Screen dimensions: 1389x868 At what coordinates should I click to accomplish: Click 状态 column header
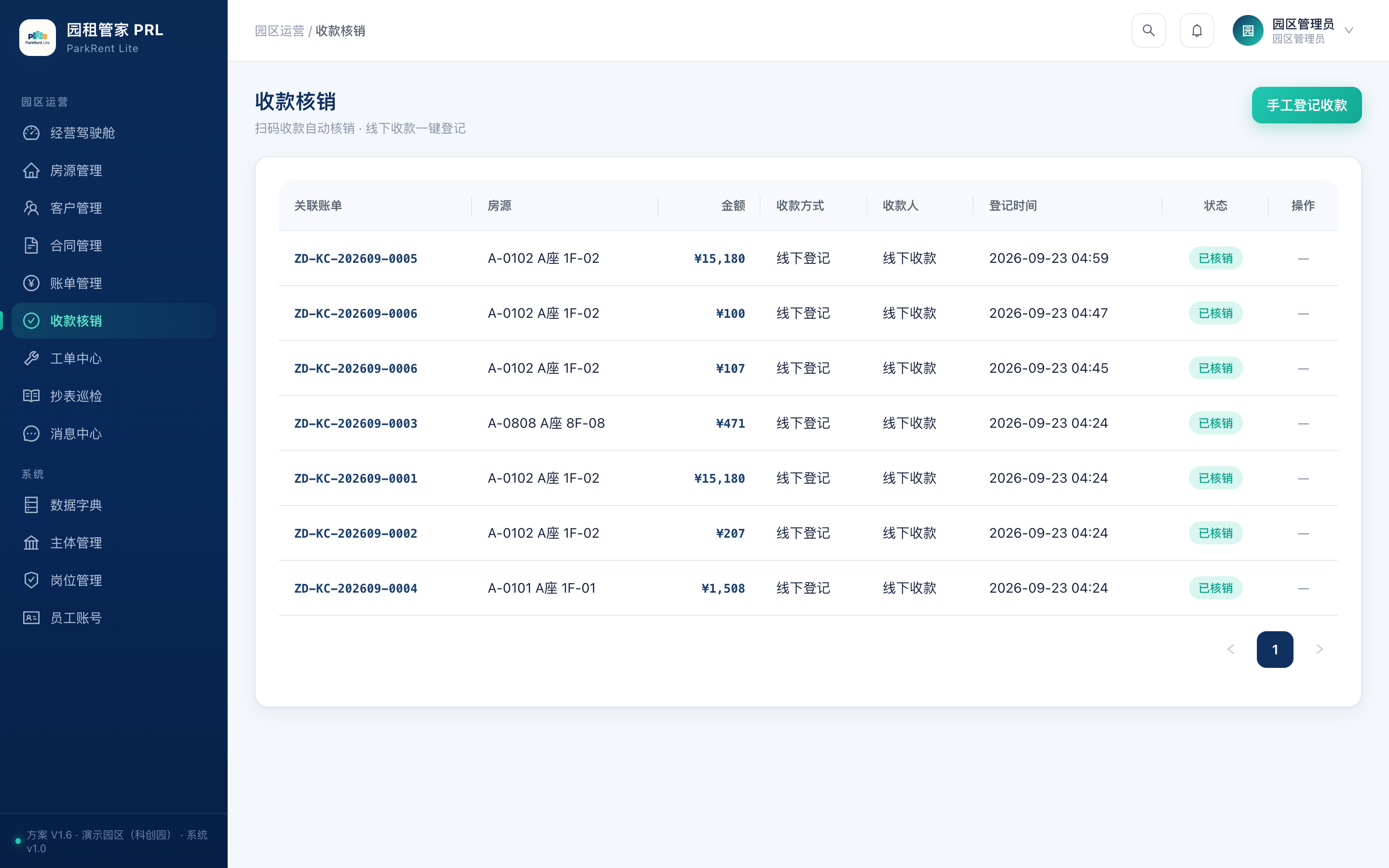[x=1215, y=205]
